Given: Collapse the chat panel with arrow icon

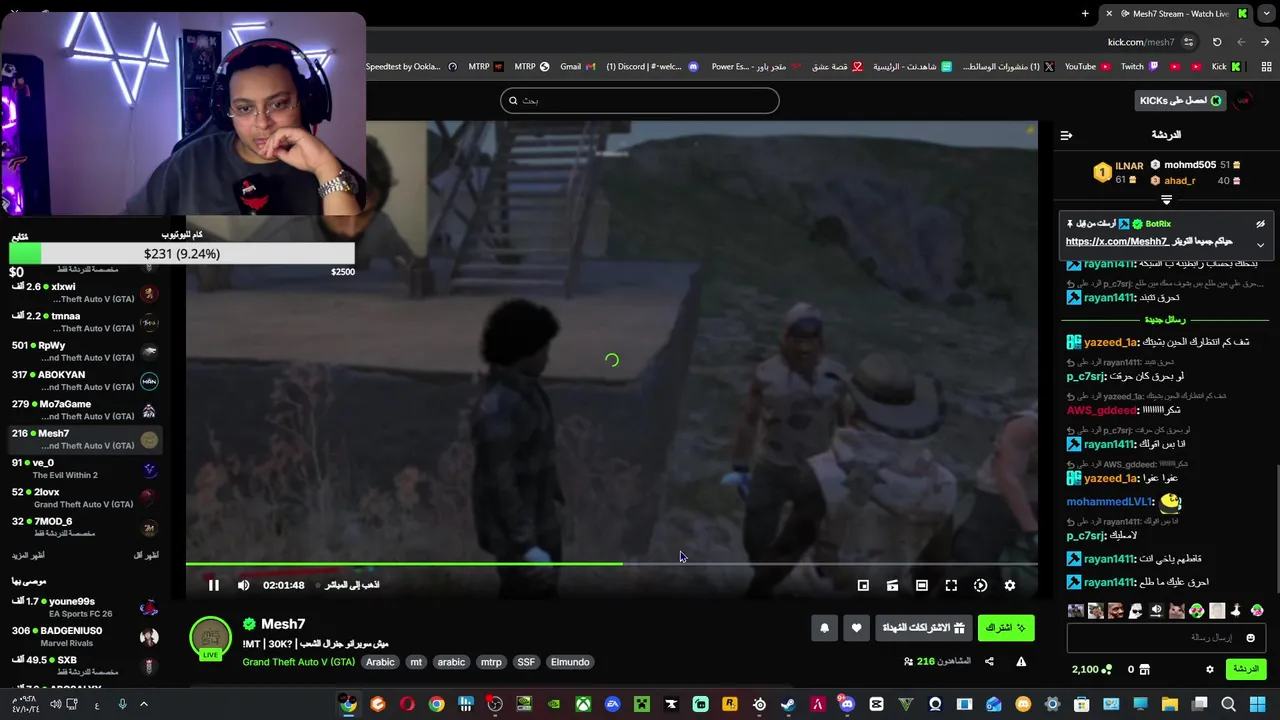Looking at the screenshot, I should (1066, 135).
